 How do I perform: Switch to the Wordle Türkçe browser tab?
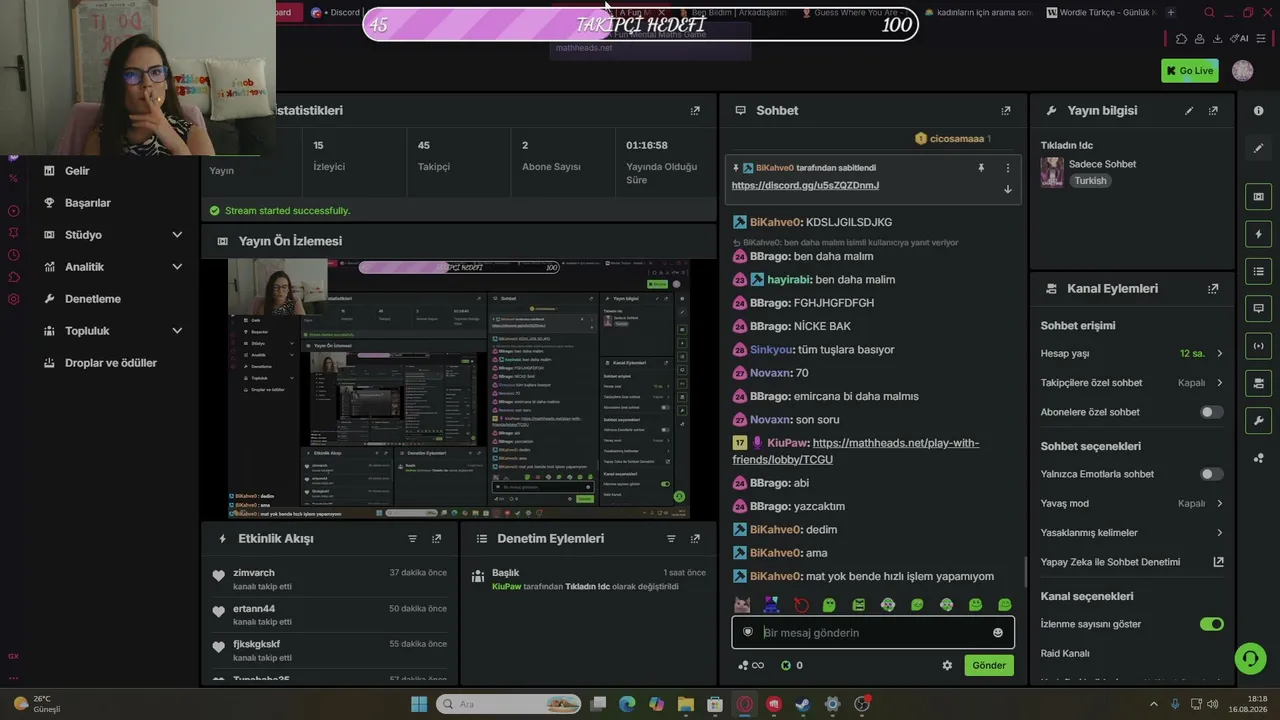click(x=1100, y=13)
